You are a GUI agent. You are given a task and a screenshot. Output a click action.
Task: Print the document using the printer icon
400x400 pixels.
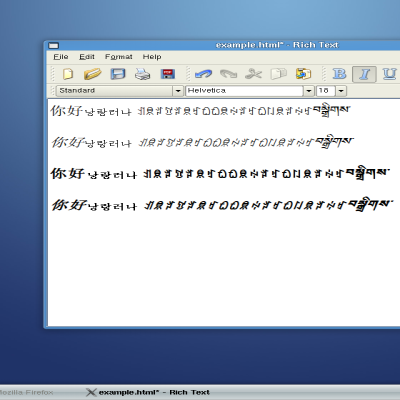click(143, 74)
